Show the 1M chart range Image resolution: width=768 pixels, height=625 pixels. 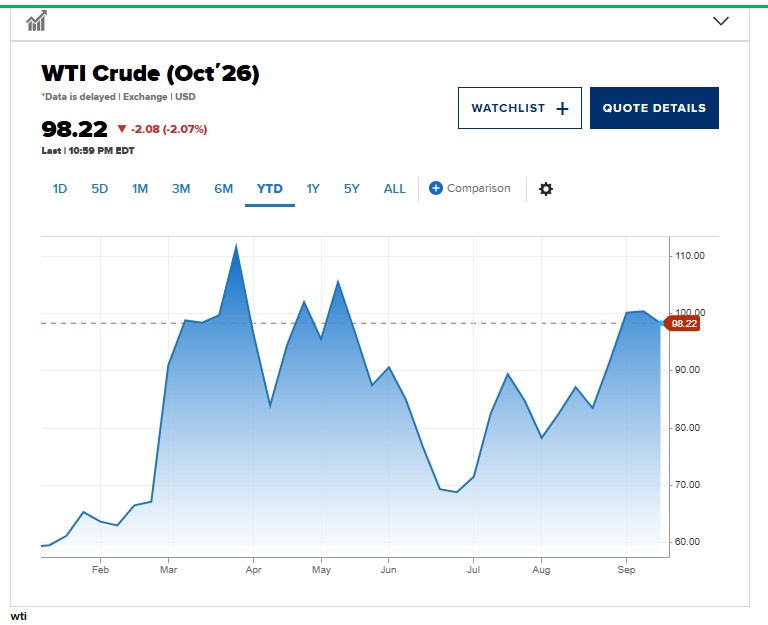140,189
